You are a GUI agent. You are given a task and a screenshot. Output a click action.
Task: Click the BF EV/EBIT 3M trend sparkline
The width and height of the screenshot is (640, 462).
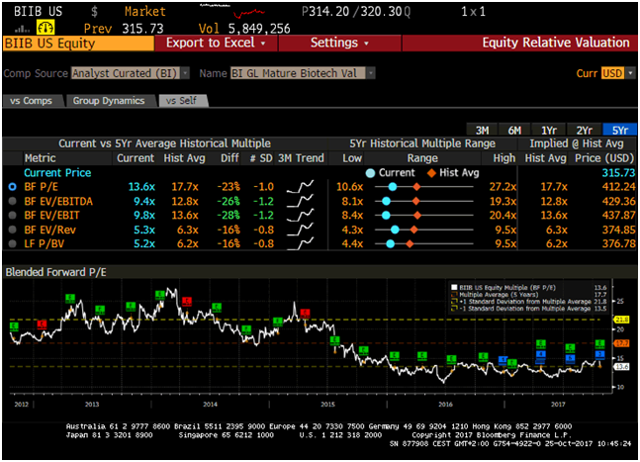click(x=300, y=215)
